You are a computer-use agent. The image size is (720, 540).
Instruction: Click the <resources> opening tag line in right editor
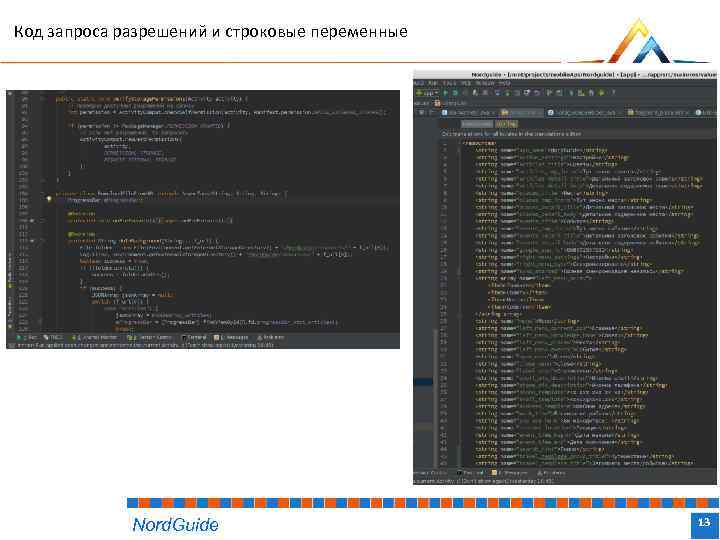click(x=479, y=143)
